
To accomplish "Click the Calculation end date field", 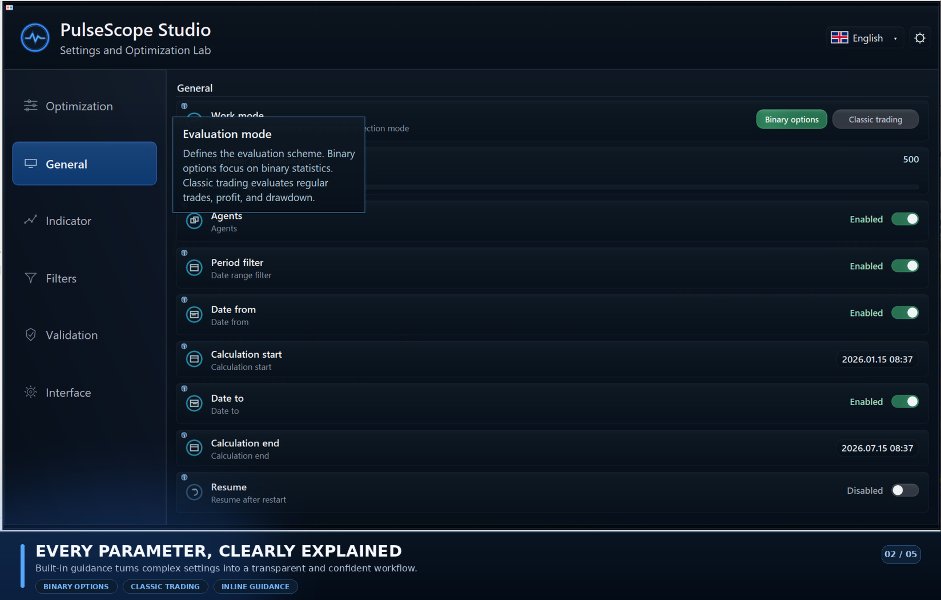I will [877, 448].
